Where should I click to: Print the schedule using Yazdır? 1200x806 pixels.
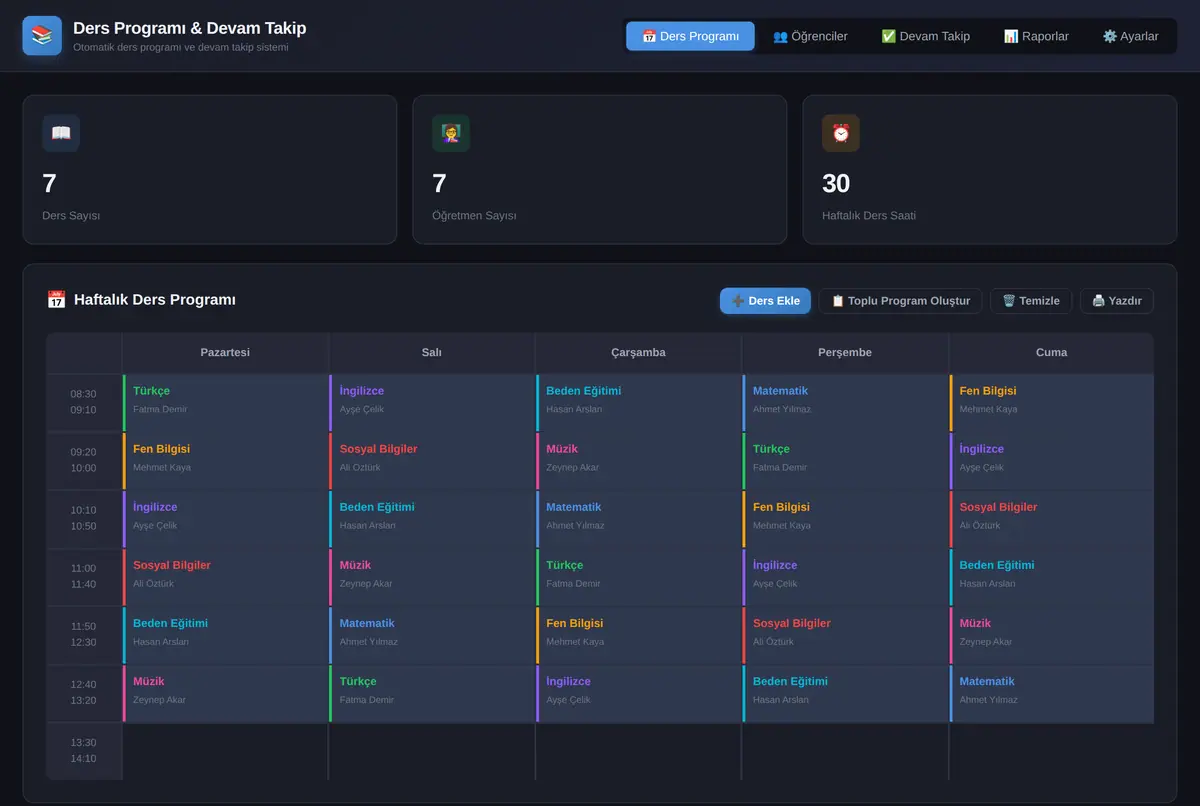click(1117, 301)
